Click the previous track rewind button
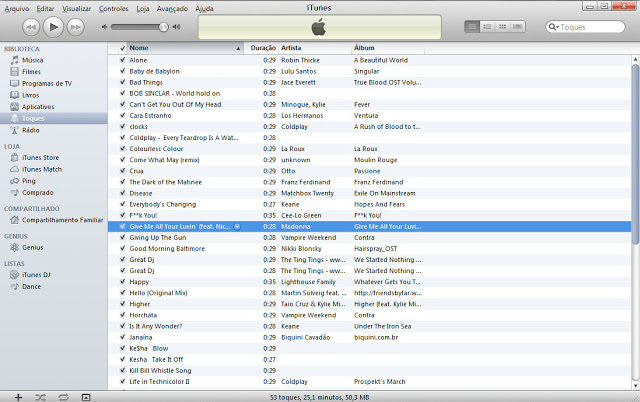Image resolution: width=640 pixels, height=402 pixels. (31, 26)
